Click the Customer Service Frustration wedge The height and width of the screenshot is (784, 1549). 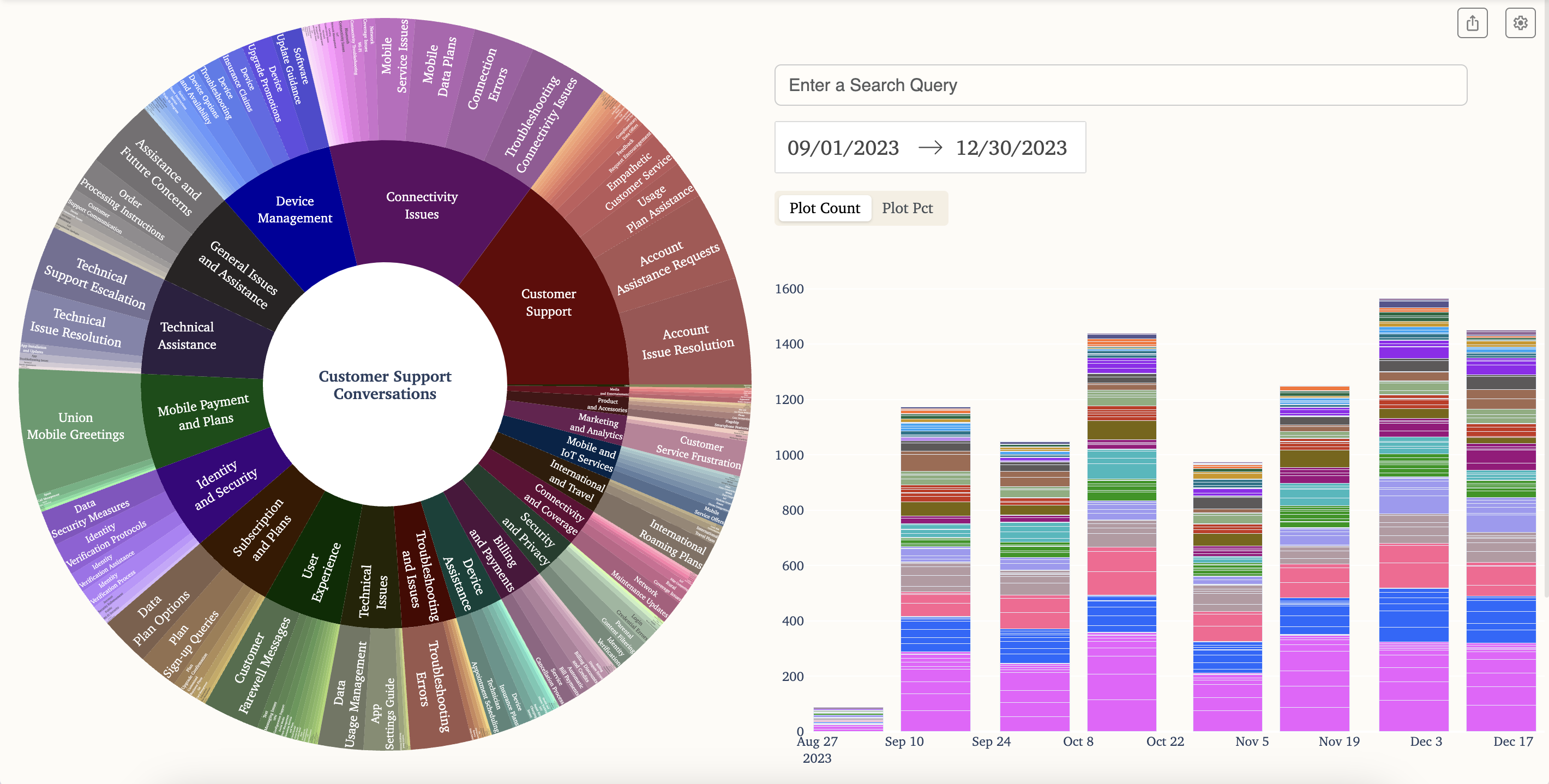[698, 452]
